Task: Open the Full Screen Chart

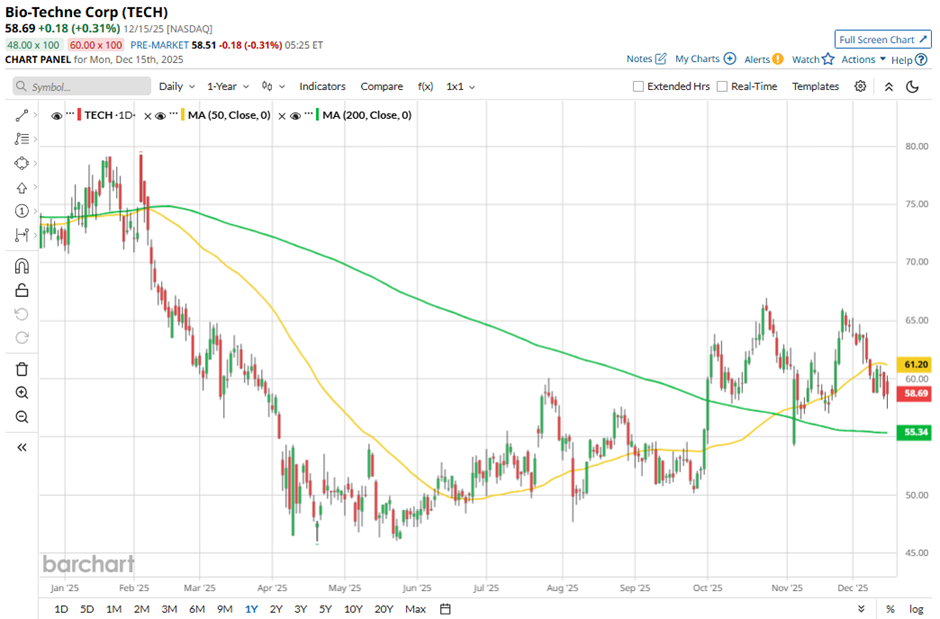Action: [883, 40]
